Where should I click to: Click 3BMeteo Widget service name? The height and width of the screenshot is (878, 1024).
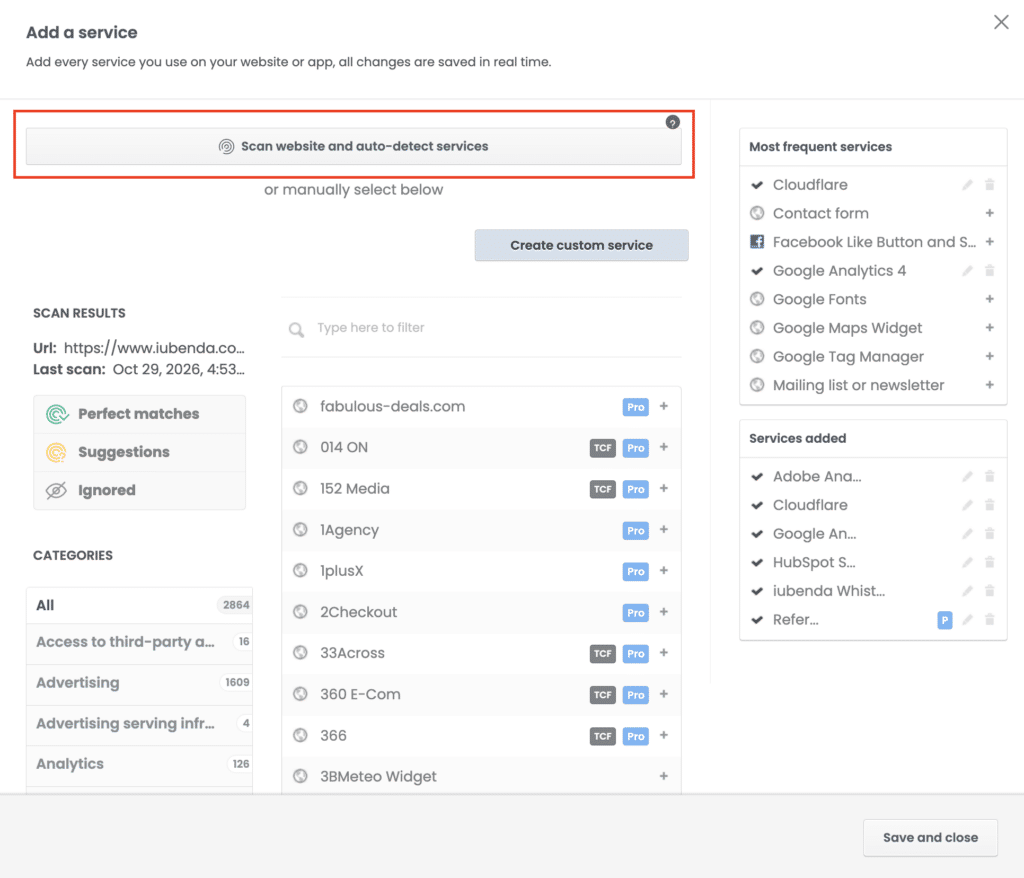[378, 777]
